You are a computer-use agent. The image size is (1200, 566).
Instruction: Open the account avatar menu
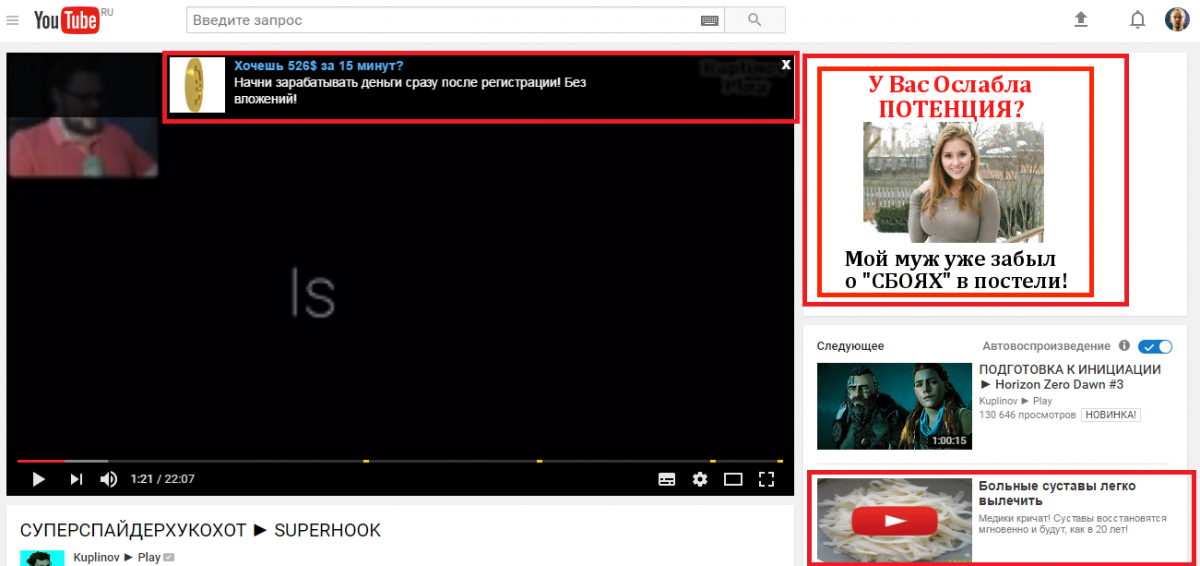coord(1177,19)
